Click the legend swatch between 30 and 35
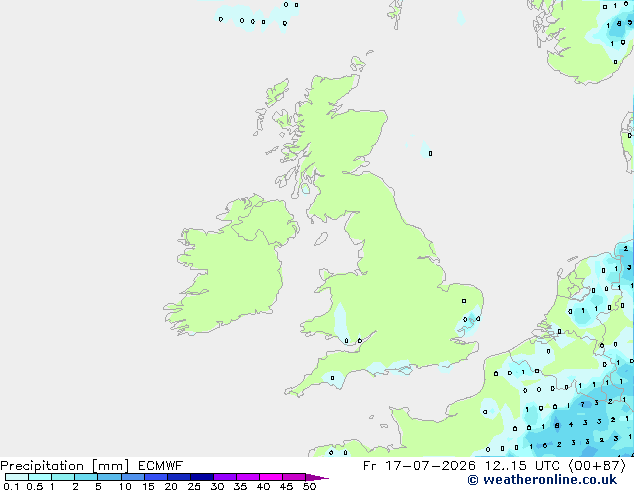This screenshot has width=634, height=490. click(225, 477)
